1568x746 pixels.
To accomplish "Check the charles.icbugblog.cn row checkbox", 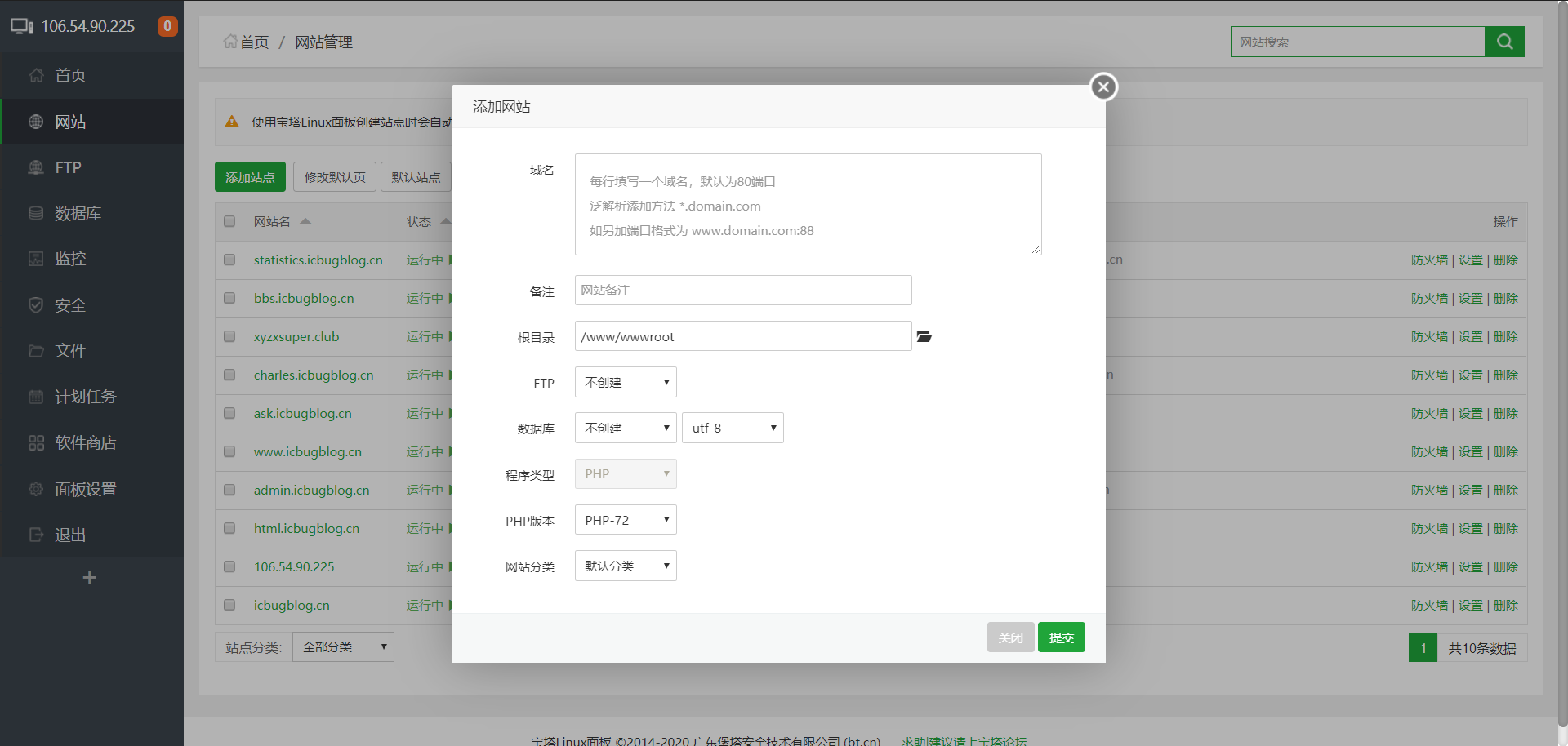I will pyautogui.click(x=229, y=375).
